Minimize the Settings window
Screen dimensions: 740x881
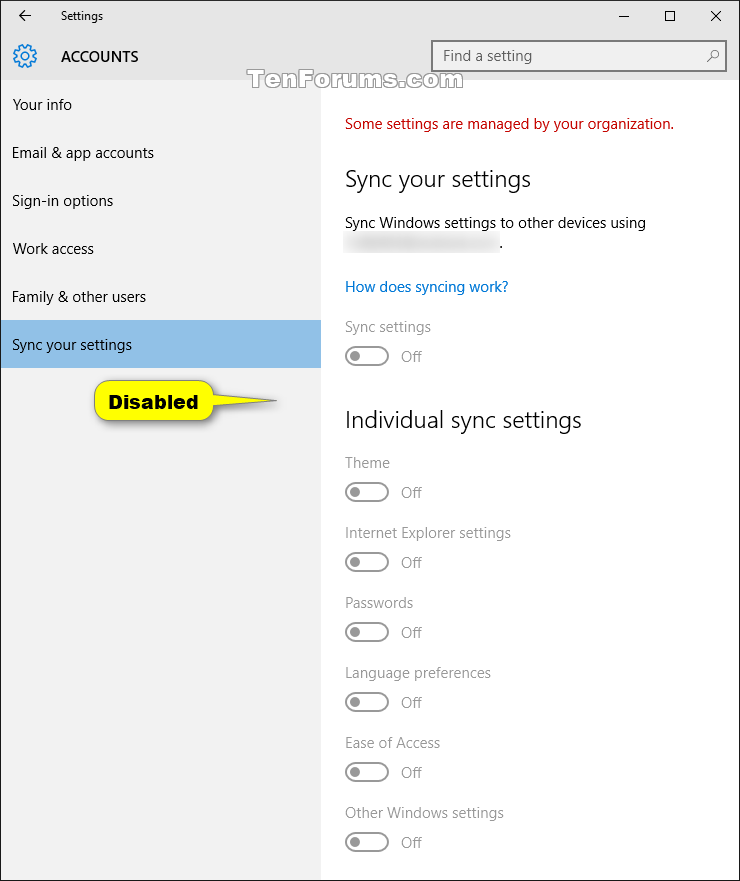(x=623, y=16)
